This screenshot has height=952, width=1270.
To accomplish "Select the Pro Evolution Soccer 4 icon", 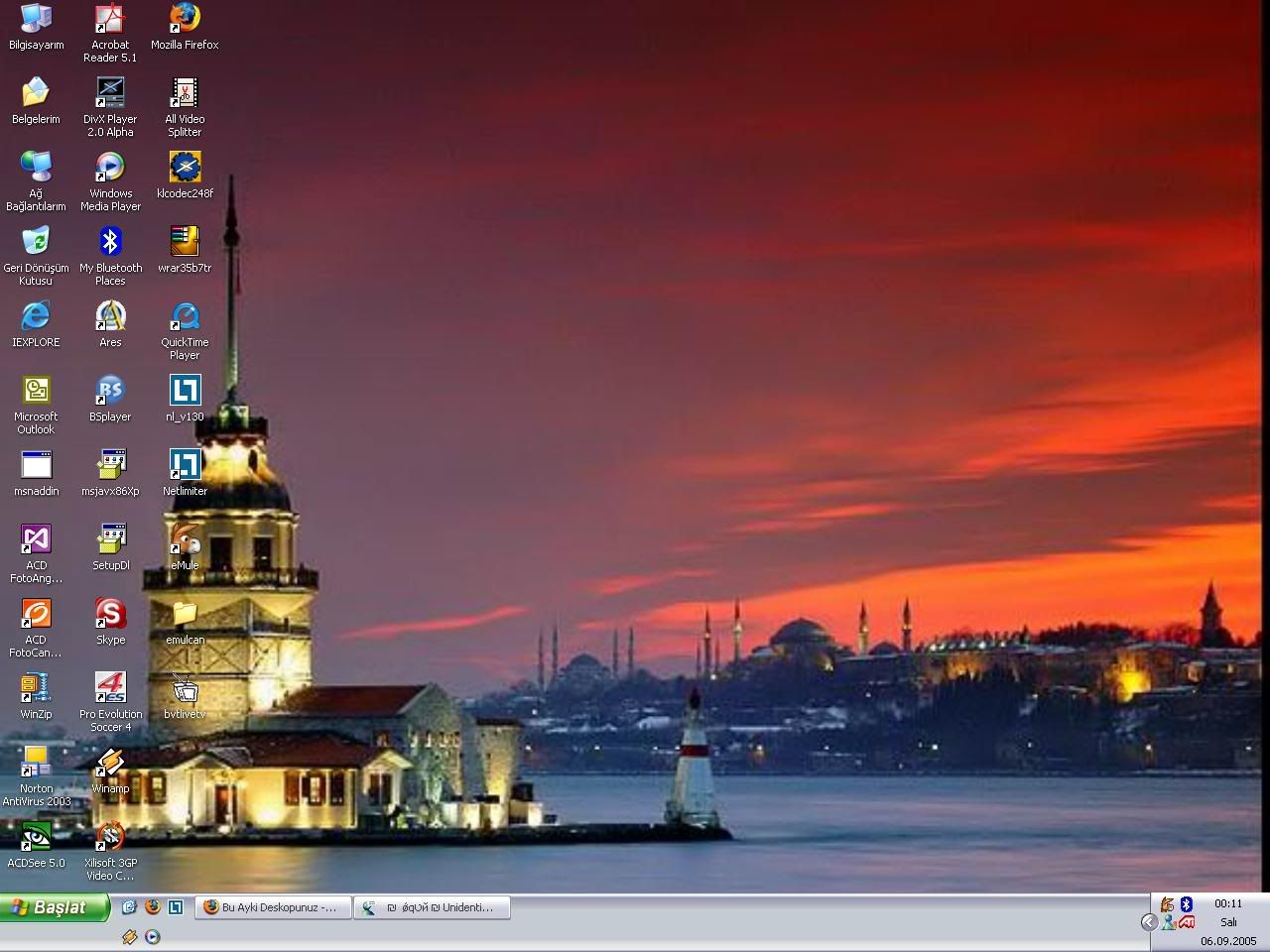I will (x=110, y=689).
